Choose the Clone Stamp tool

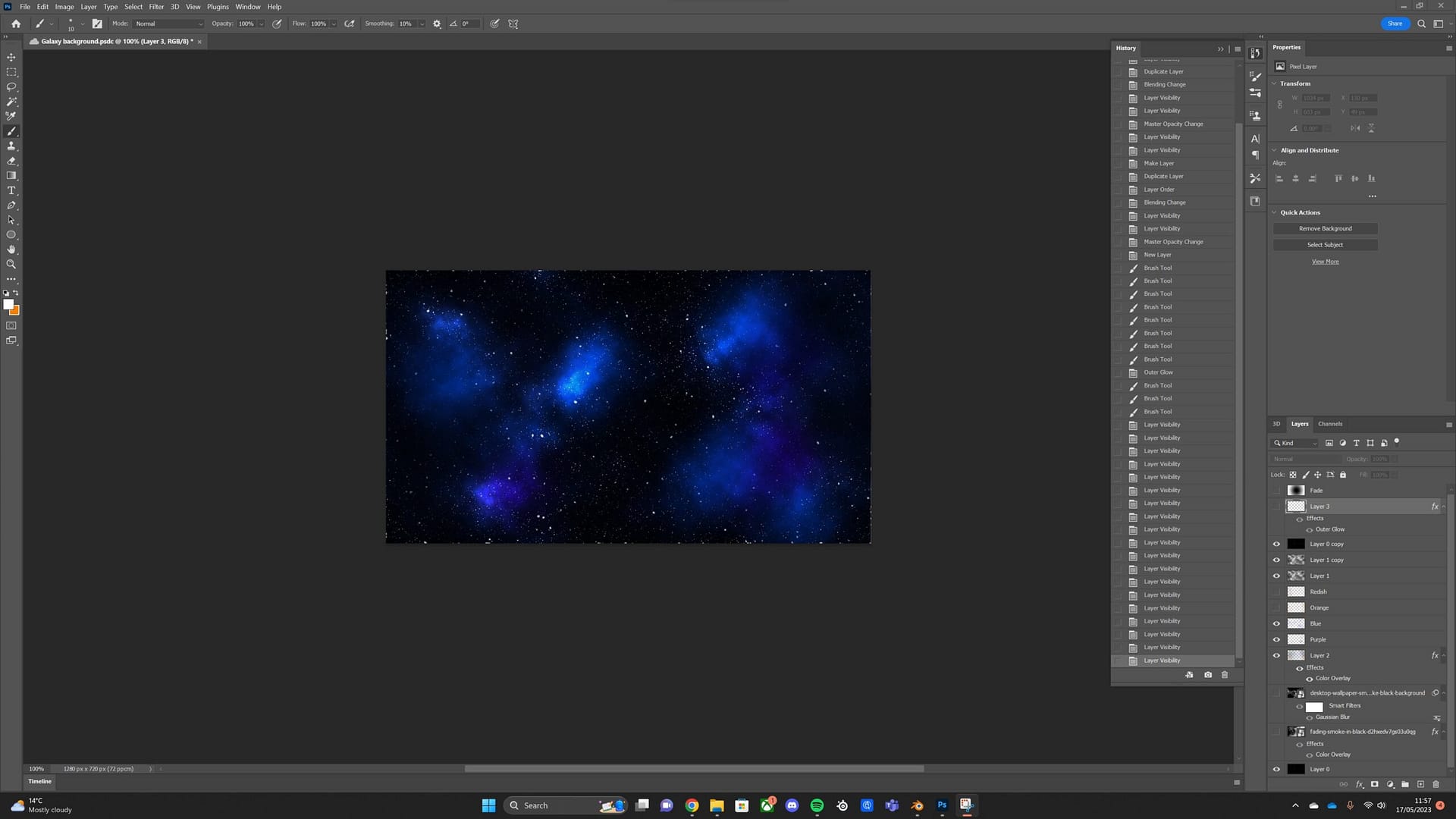point(11,146)
